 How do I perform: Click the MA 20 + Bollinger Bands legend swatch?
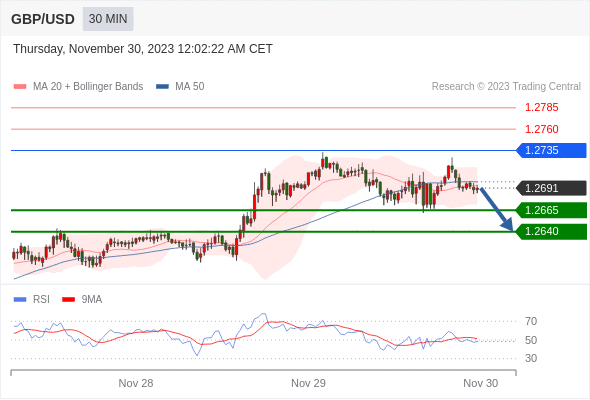point(20,87)
